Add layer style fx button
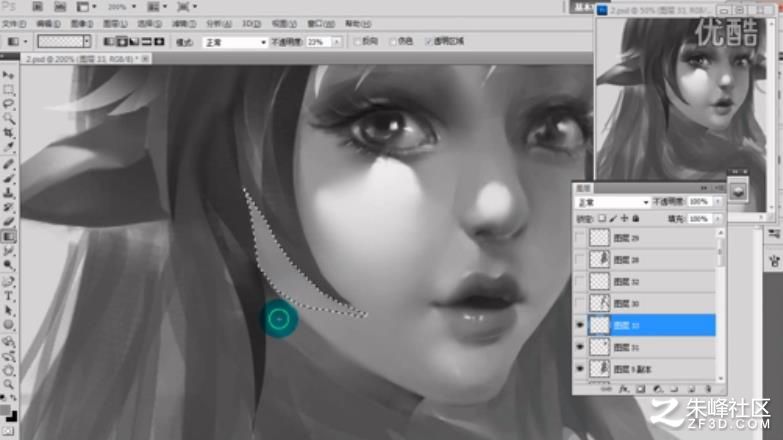783x440 pixels. [624, 389]
